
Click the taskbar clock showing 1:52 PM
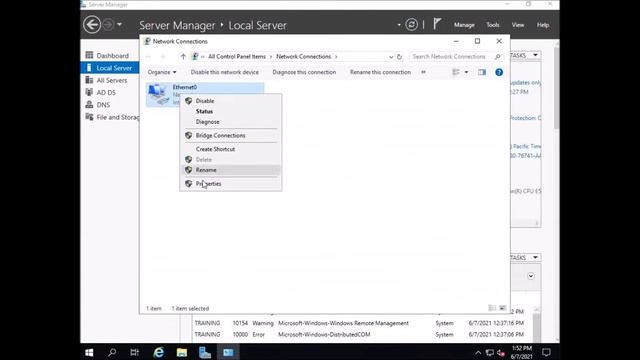click(521, 352)
